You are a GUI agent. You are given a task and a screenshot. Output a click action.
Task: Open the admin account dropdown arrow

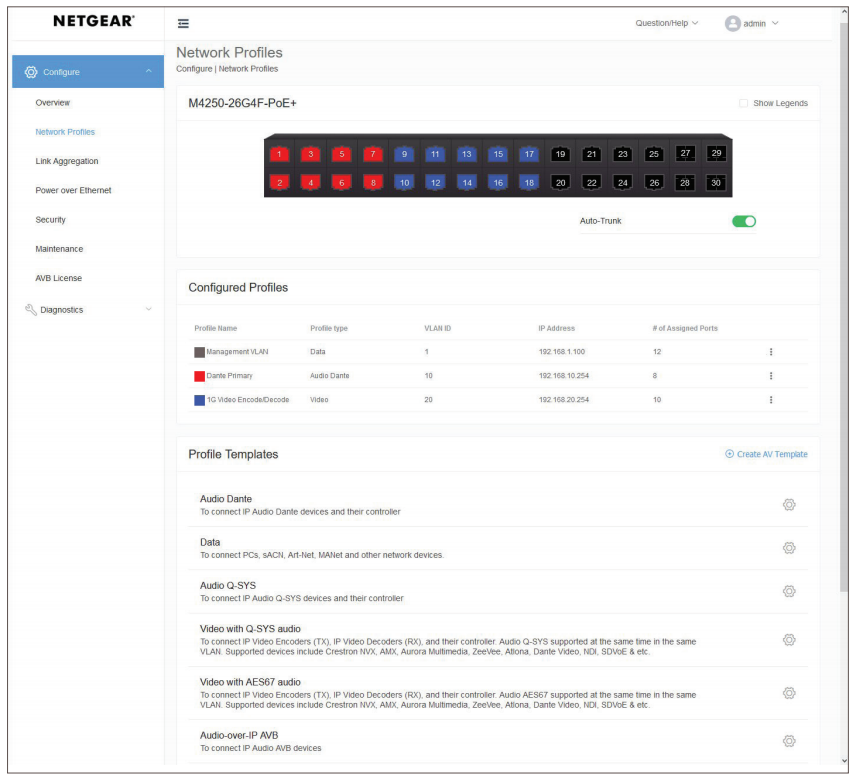point(775,23)
